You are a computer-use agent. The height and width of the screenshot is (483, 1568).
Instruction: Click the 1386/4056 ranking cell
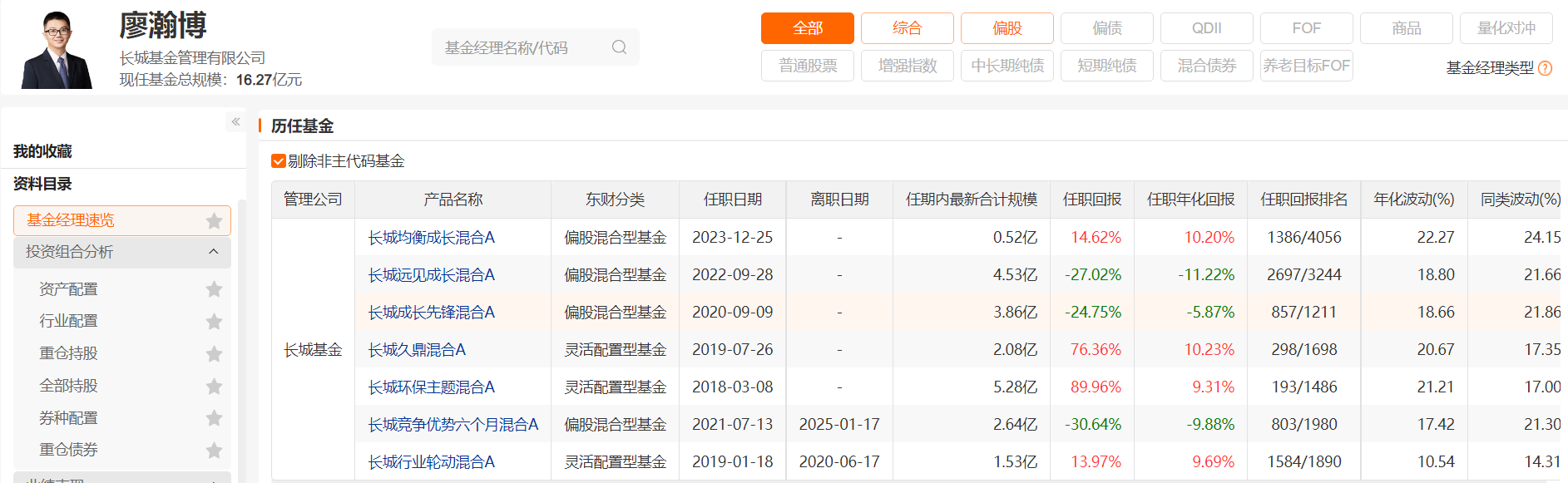[1304, 238]
